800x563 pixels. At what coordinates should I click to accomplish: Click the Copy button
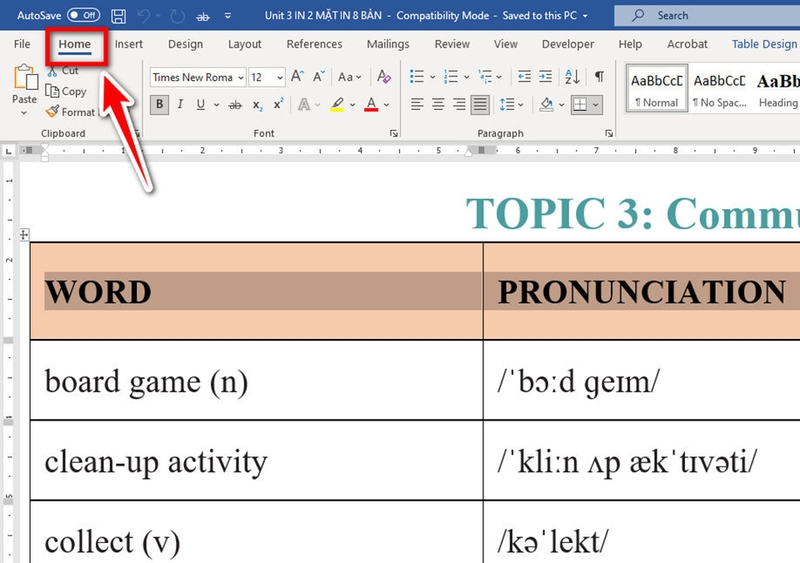(x=66, y=91)
